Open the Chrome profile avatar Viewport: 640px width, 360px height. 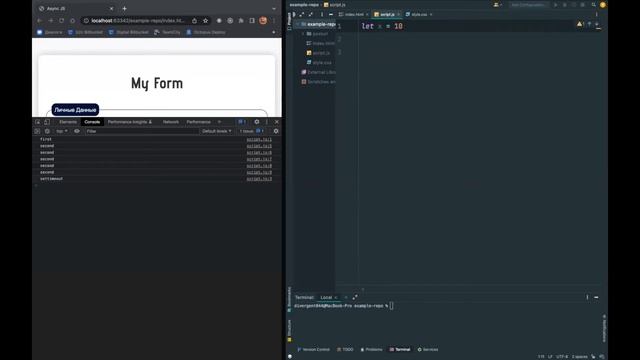(x=263, y=20)
